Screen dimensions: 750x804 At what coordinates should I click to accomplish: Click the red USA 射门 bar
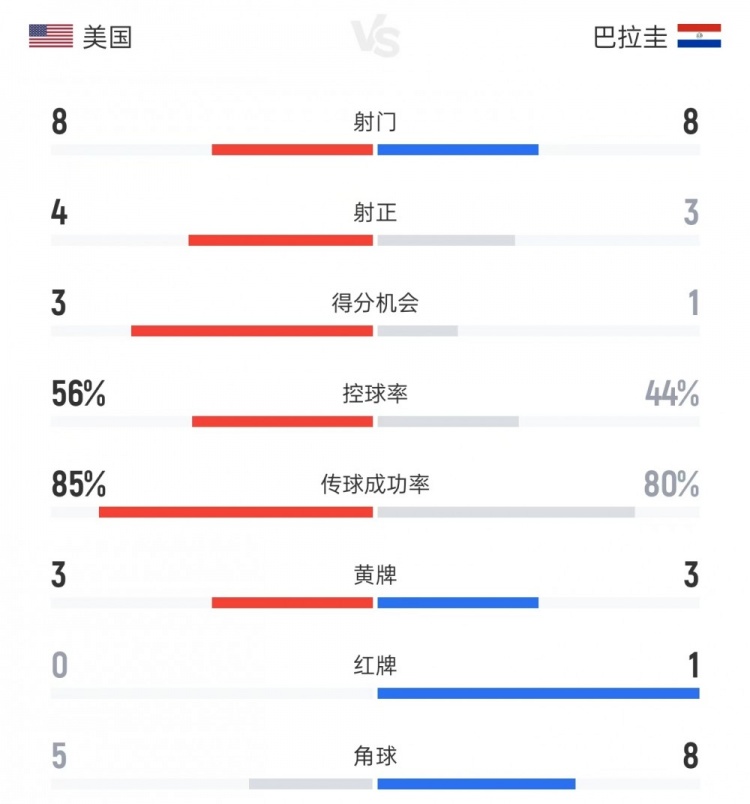tap(292, 150)
